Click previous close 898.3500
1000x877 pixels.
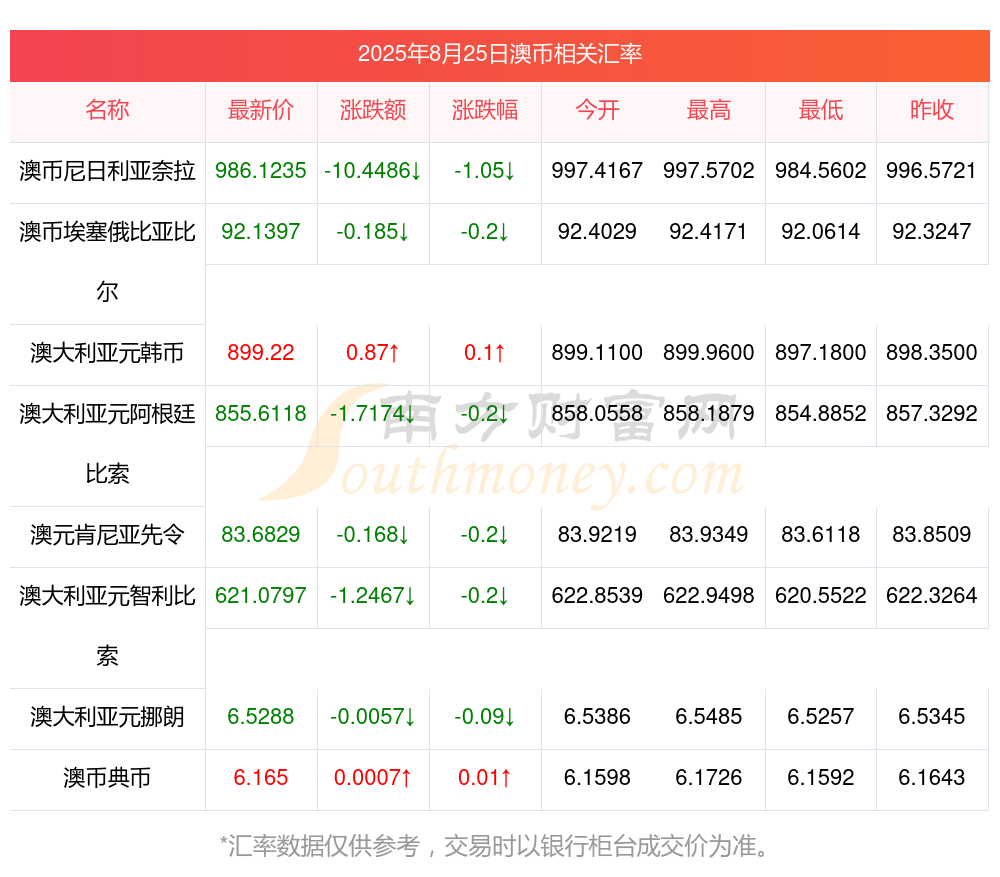(932, 353)
